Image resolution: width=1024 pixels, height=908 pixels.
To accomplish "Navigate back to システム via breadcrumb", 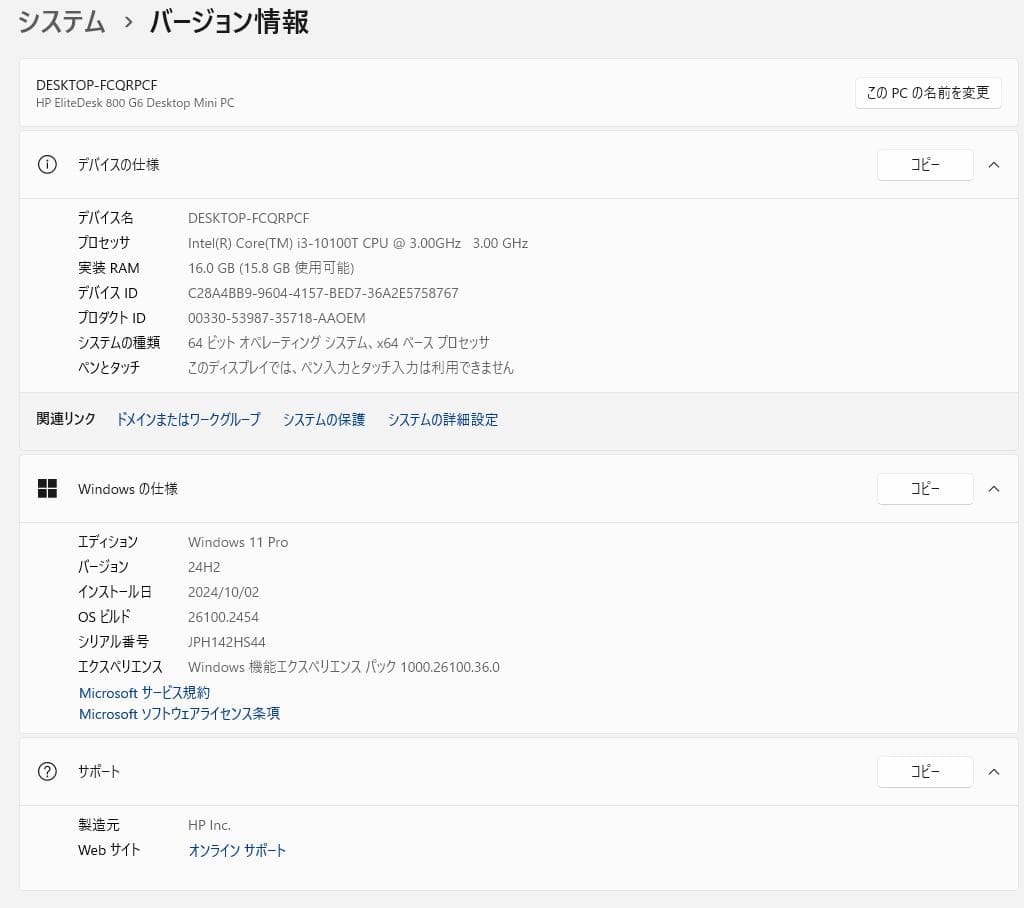I will point(61,21).
